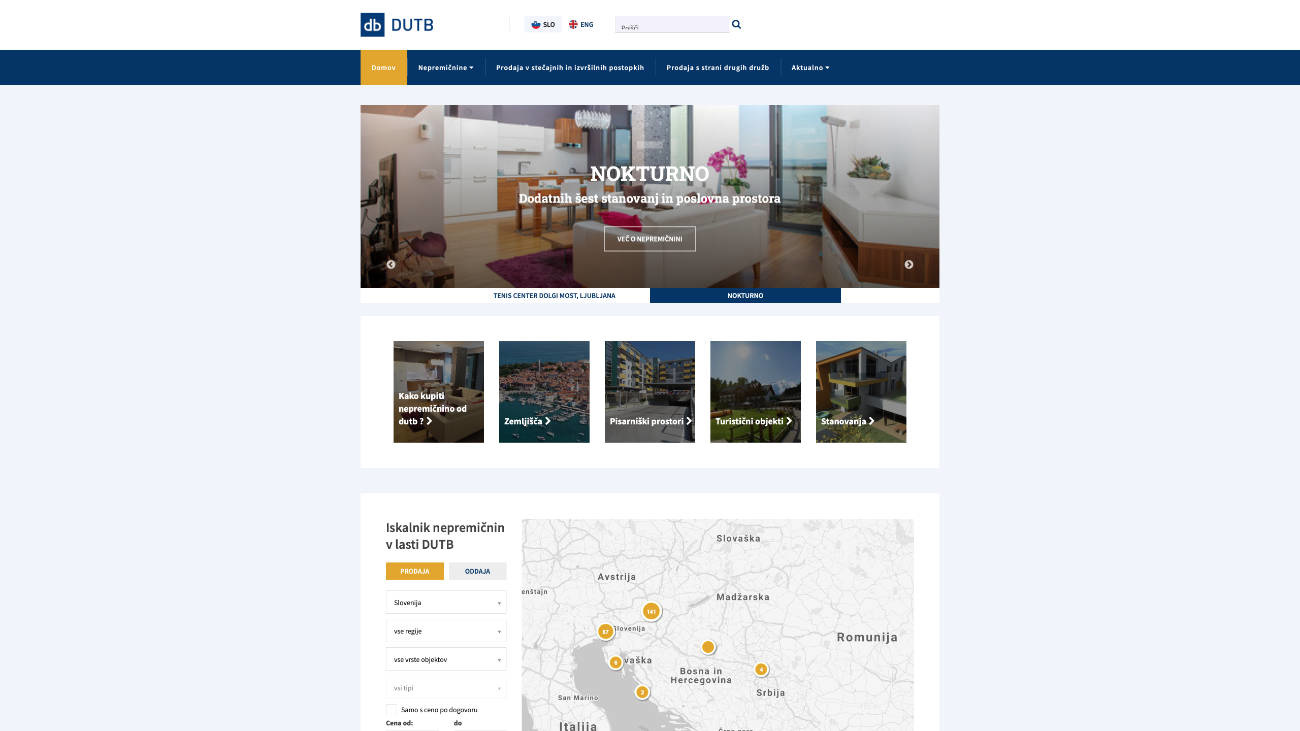Expand the Aktualno menu
This screenshot has height=731, width=1300.
coord(810,68)
